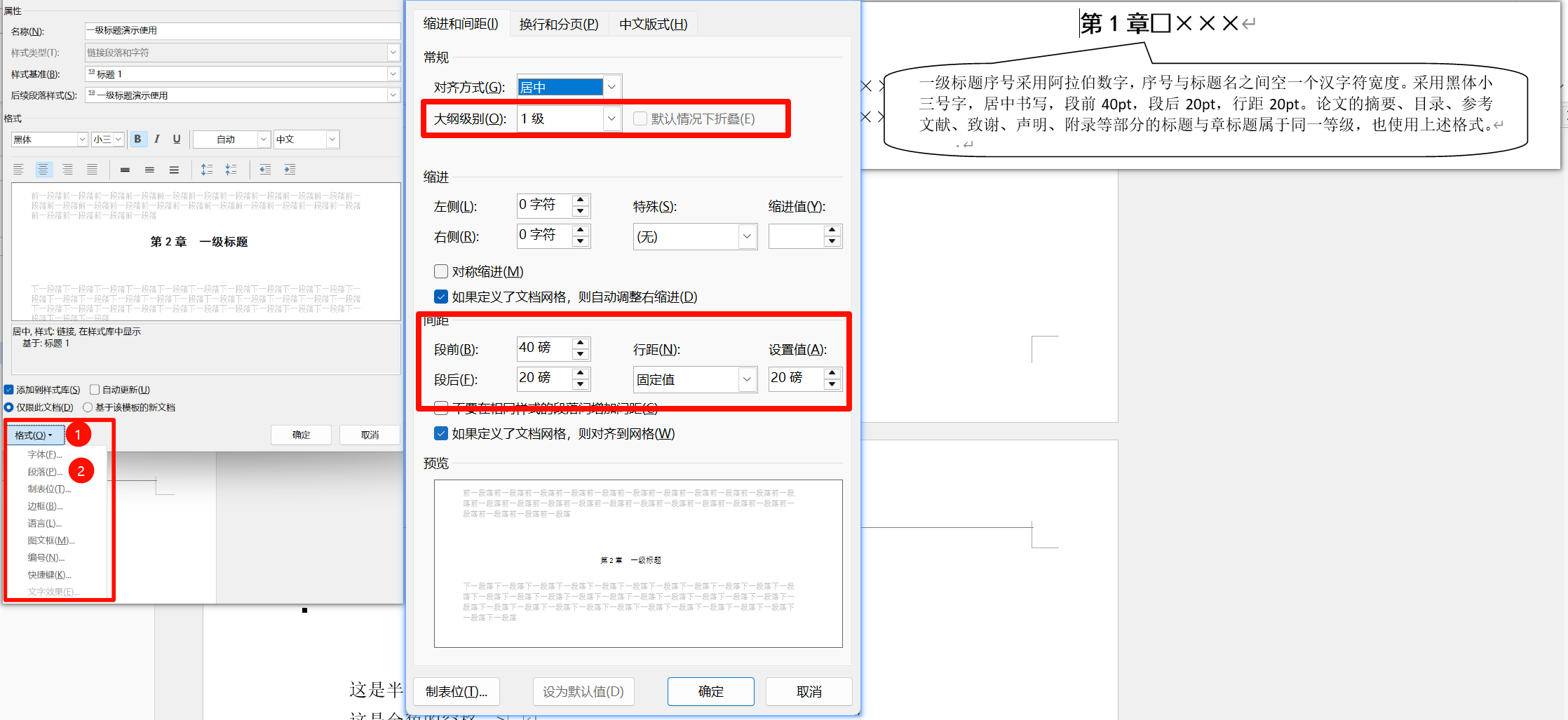Uncheck 如果定义了文档网格，则对齐到网格 checkbox
The image size is (1568, 720).
click(441, 433)
